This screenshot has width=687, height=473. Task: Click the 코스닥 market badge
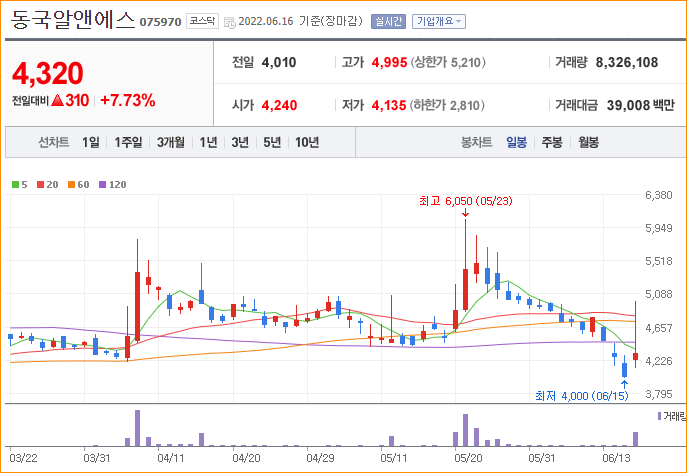click(x=202, y=21)
